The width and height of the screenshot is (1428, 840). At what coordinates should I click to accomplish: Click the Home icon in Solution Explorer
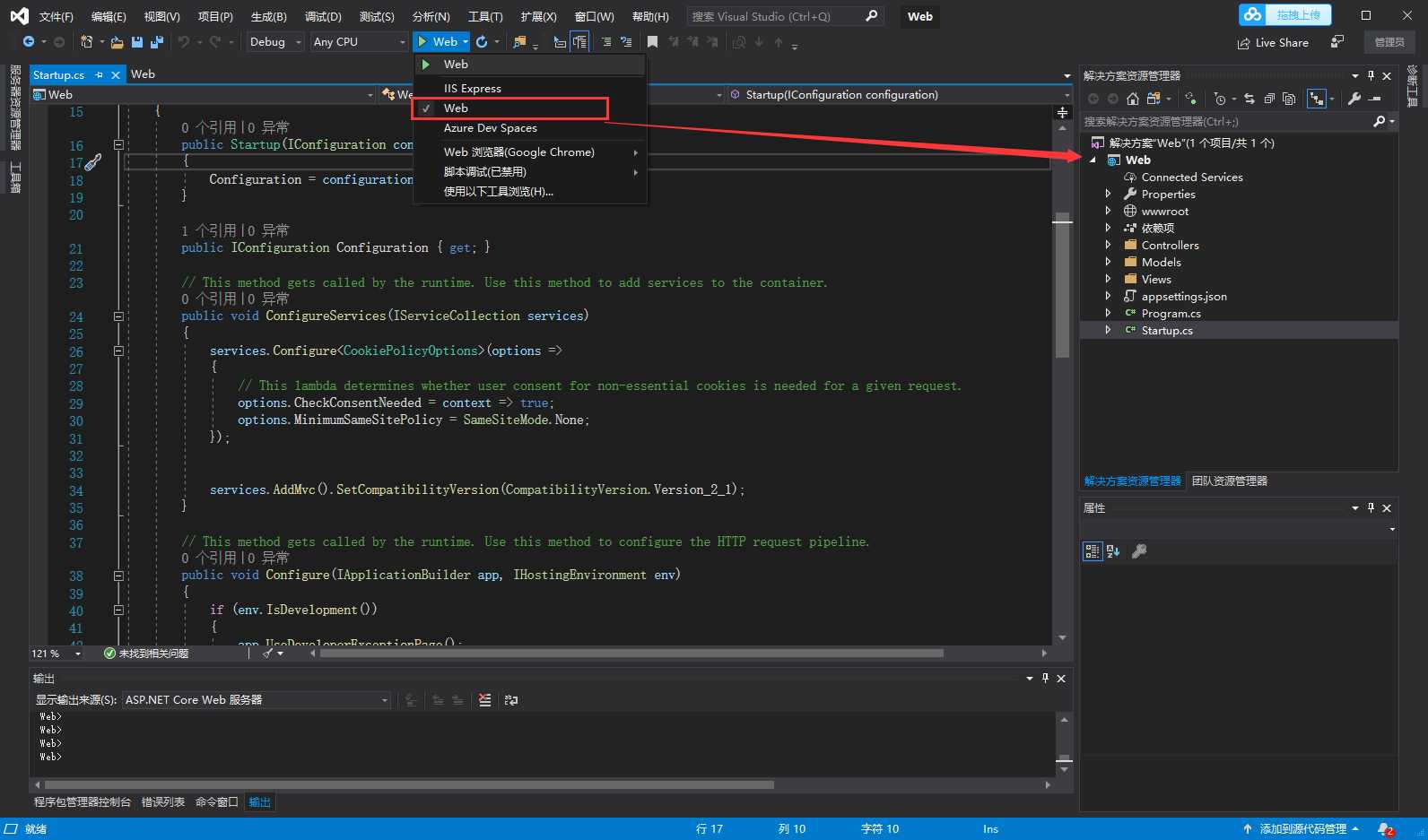point(1133,99)
